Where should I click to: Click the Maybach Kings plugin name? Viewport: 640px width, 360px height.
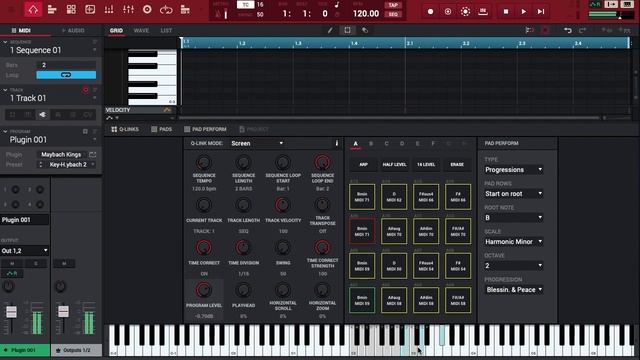(61, 155)
